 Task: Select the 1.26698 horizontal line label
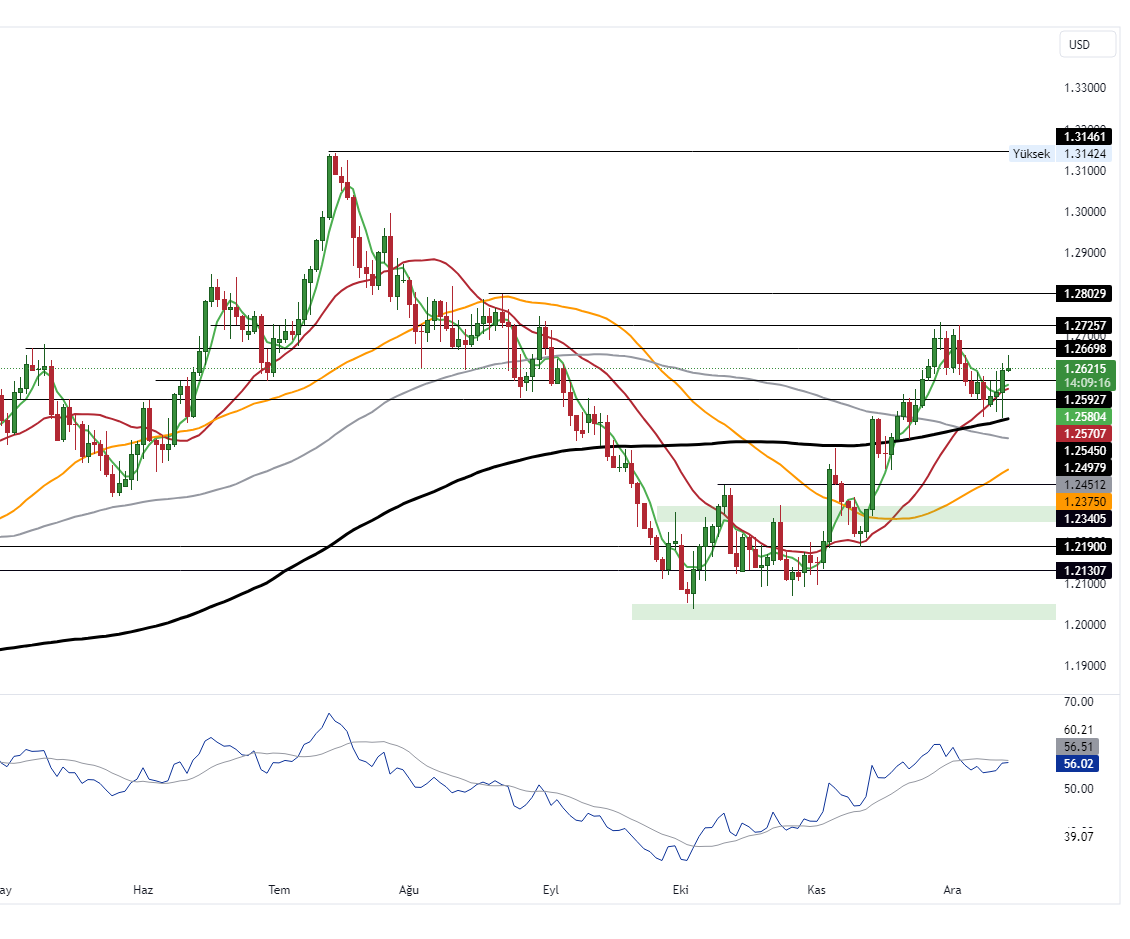click(1084, 350)
